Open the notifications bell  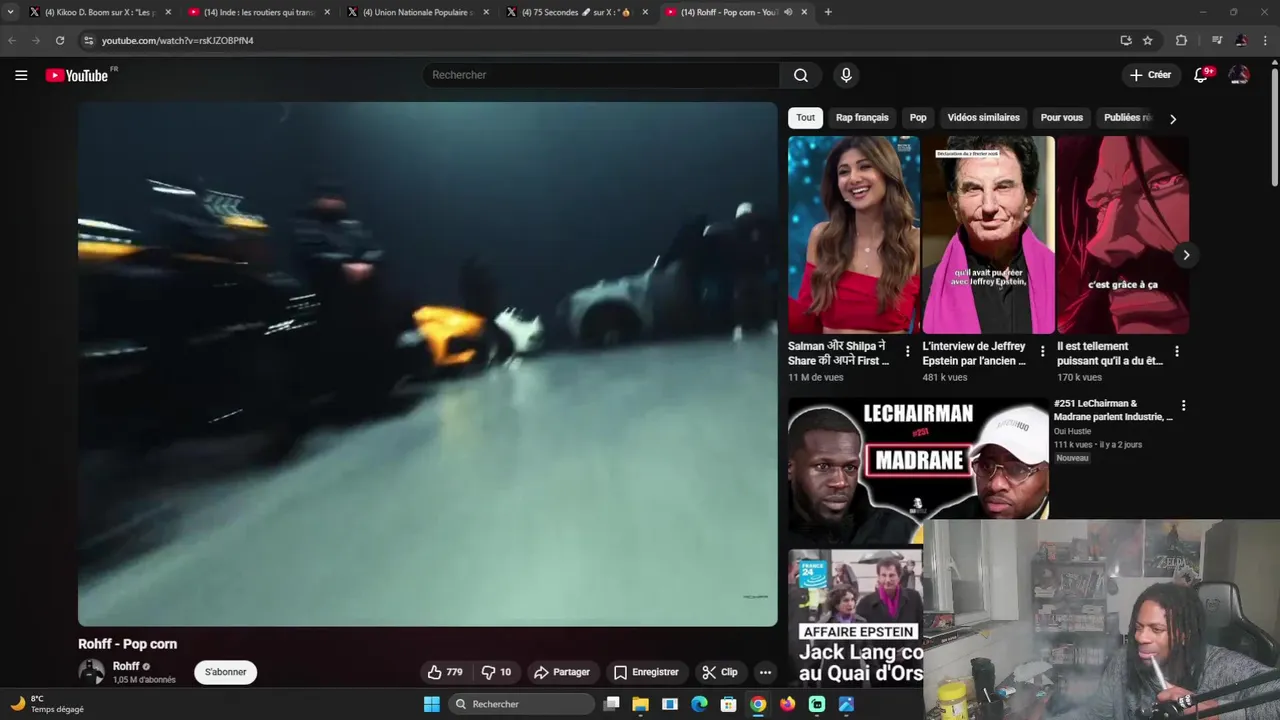[x=1201, y=75]
